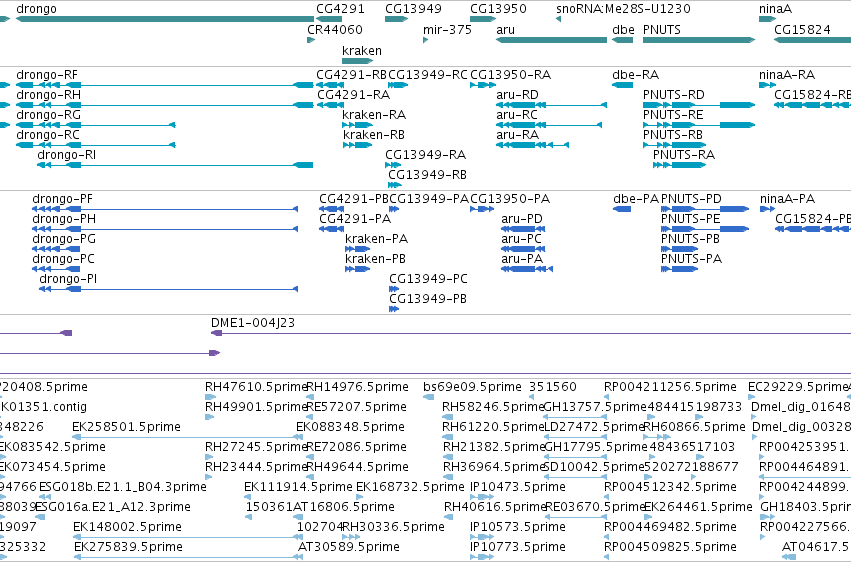The height and width of the screenshot is (562, 851).
Task: Select CG13949-RB transcript
Action: [395, 185]
